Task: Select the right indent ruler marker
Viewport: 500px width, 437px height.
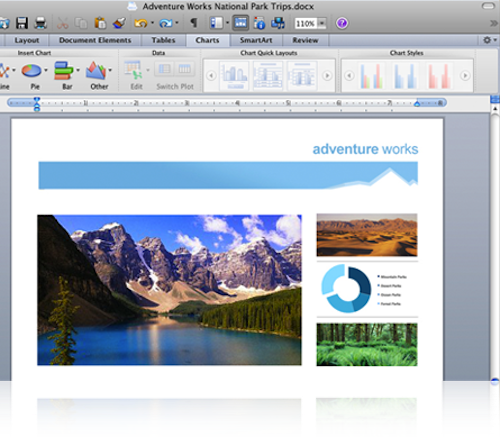Action: click(x=417, y=104)
